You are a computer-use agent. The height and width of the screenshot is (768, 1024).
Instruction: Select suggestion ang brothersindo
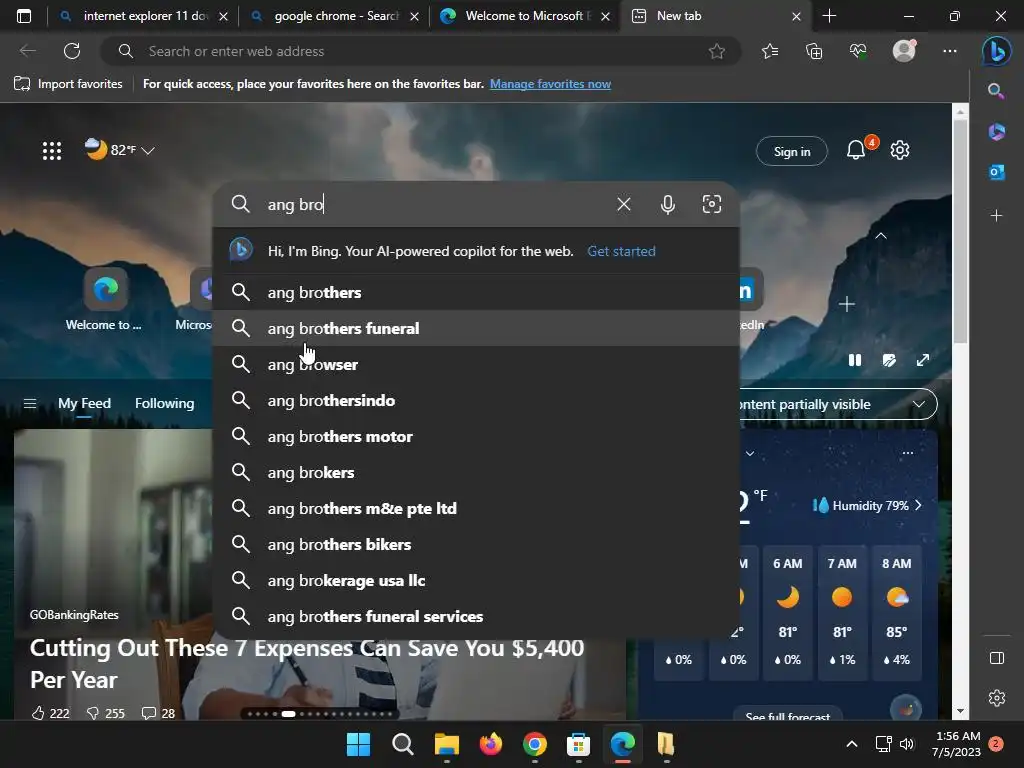[x=476, y=400]
